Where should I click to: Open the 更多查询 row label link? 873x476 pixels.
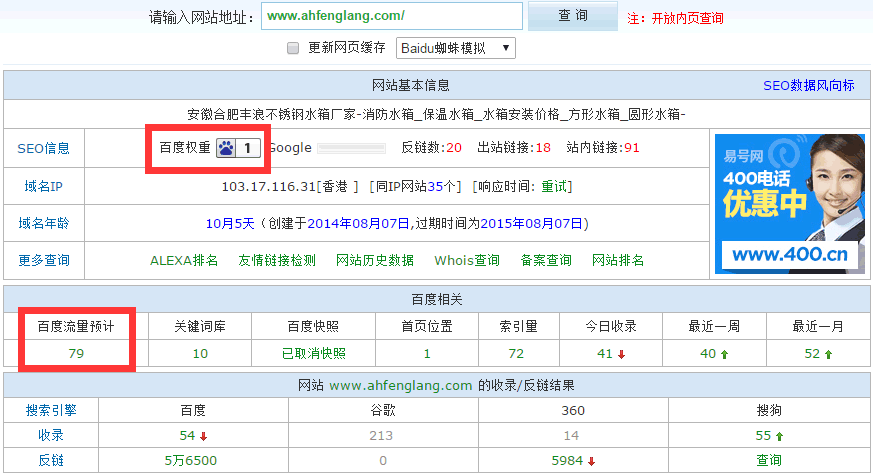pyautogui.click(x=43, y=260)
